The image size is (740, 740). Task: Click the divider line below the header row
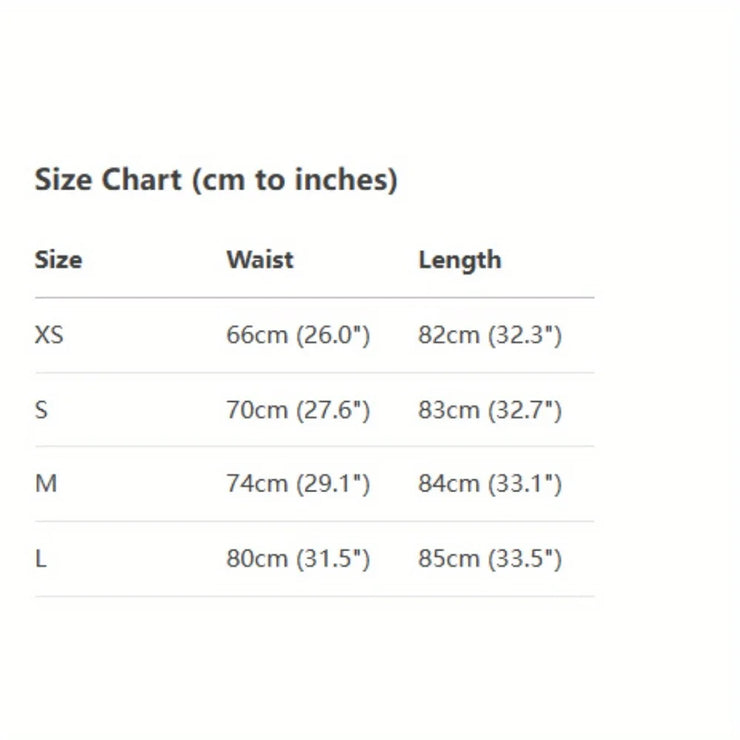point(314,298)
